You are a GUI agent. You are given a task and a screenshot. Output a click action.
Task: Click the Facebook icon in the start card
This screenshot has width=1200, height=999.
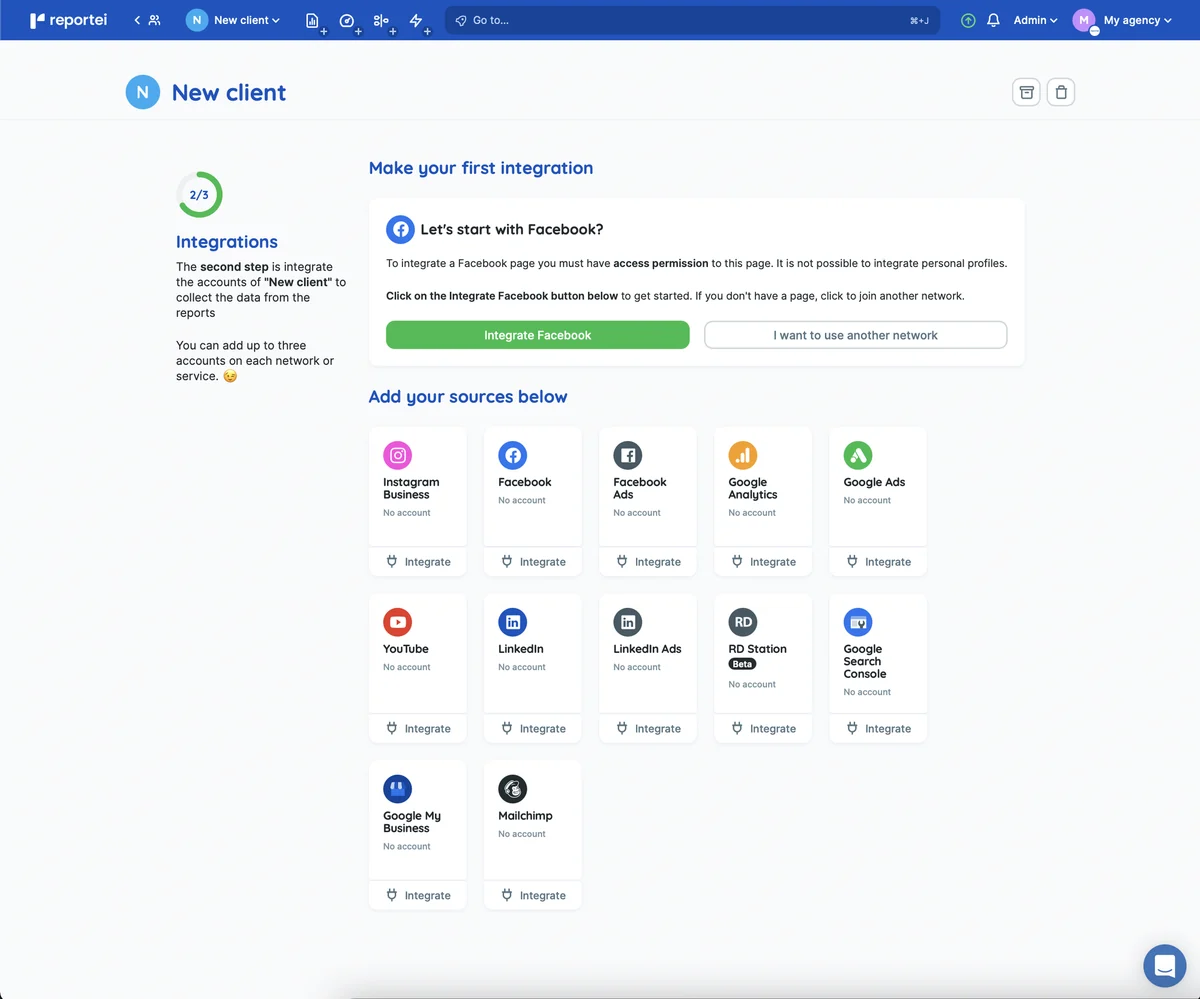click(400, 229)
